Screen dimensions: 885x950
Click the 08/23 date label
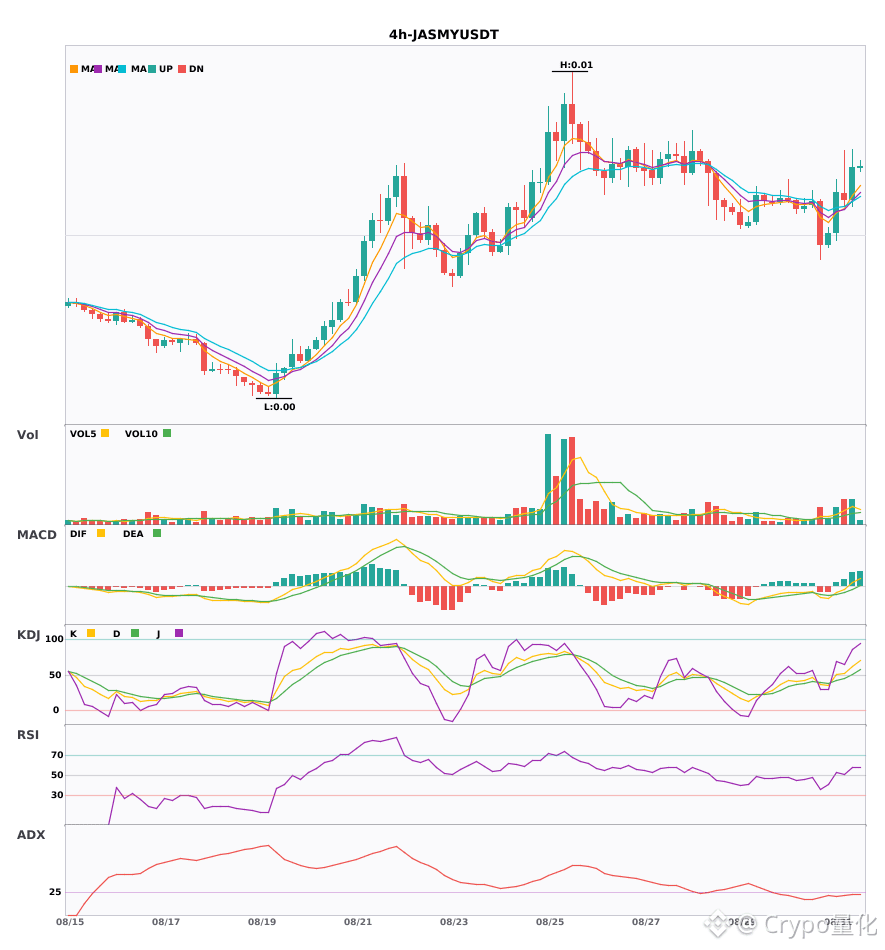point(454,922)
